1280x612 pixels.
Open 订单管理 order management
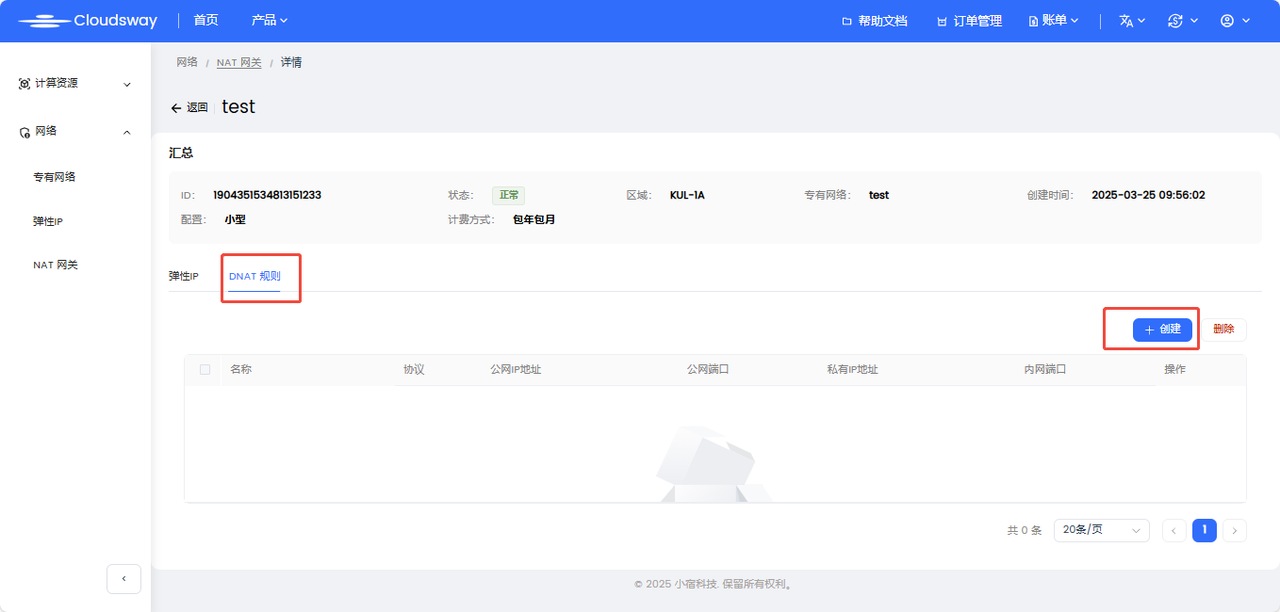[968, 20]
